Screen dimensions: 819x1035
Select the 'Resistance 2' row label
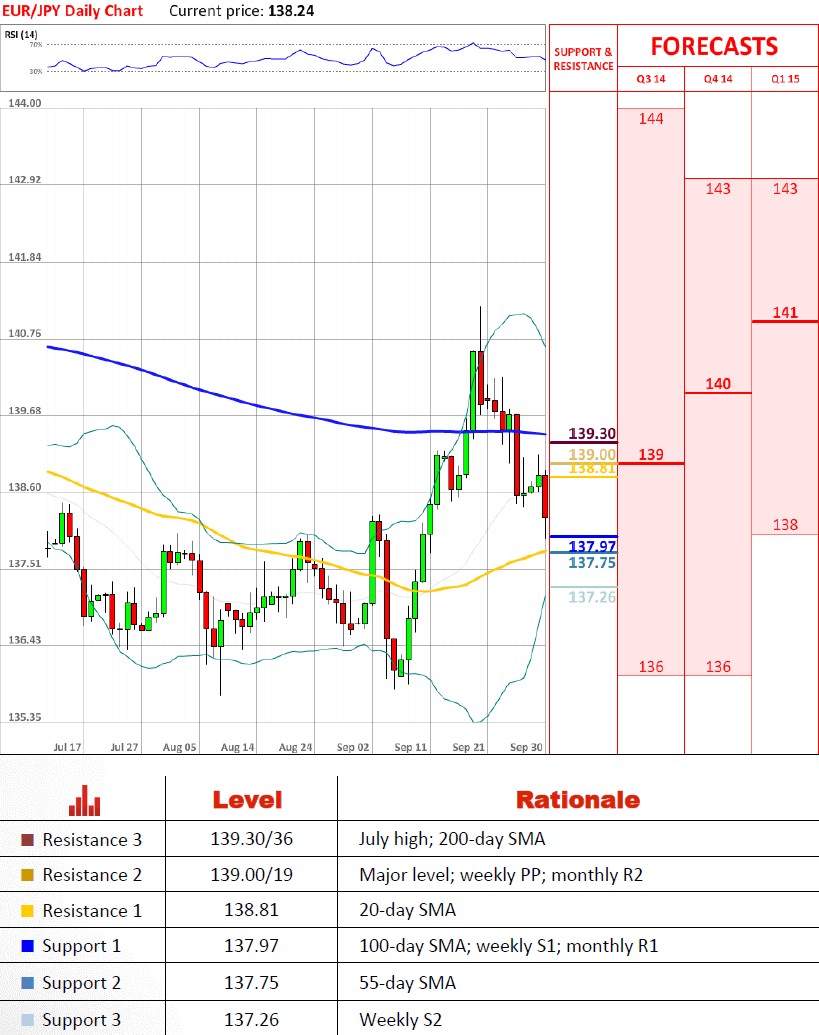(x=92, y=875)
